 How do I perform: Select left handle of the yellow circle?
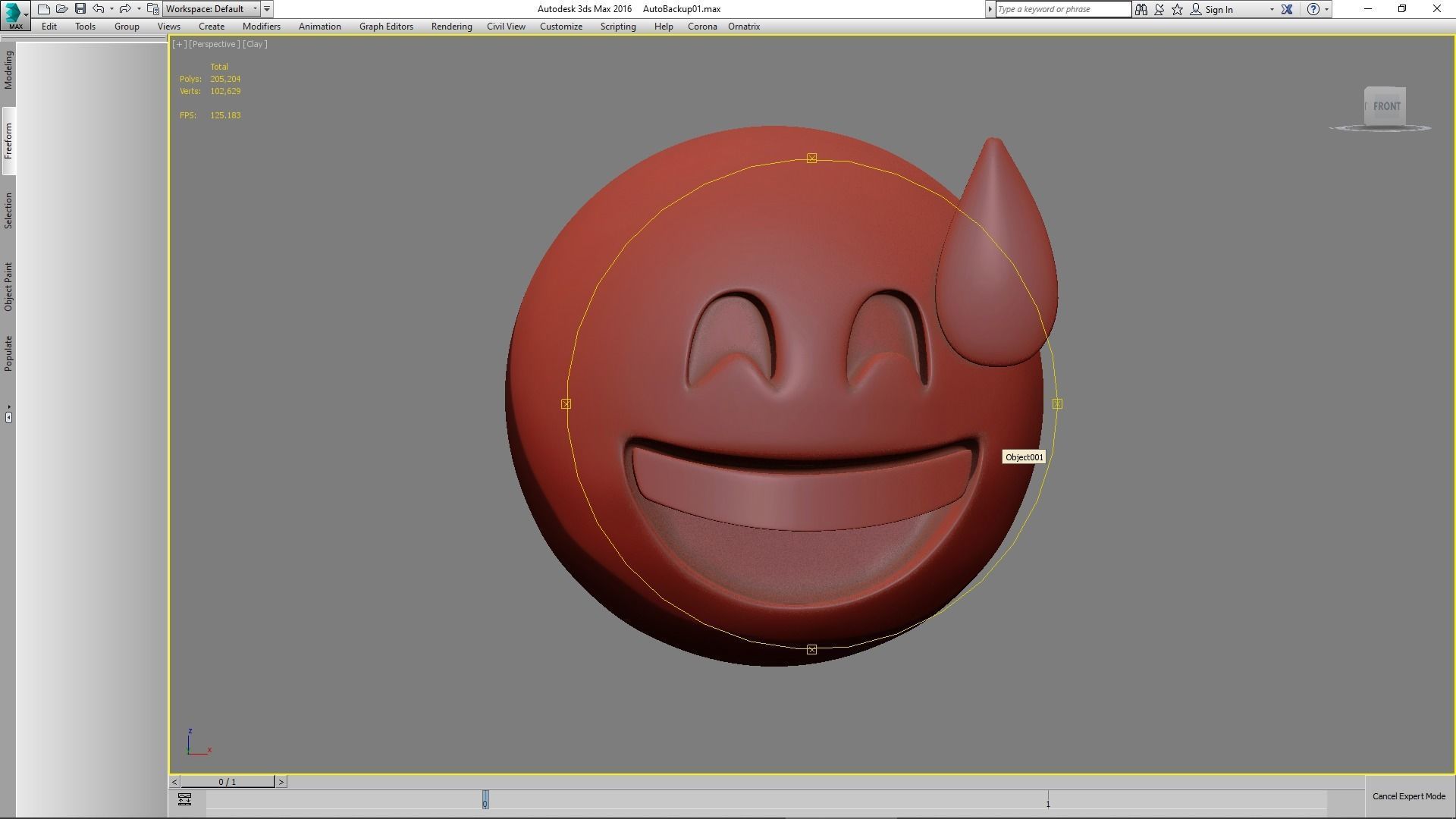coord(566,403)
